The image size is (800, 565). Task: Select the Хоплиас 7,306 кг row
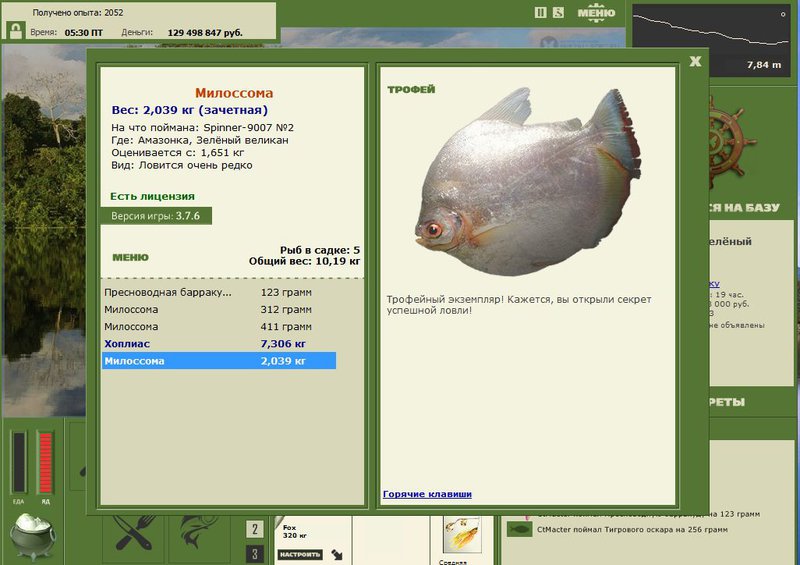[218, 344]
